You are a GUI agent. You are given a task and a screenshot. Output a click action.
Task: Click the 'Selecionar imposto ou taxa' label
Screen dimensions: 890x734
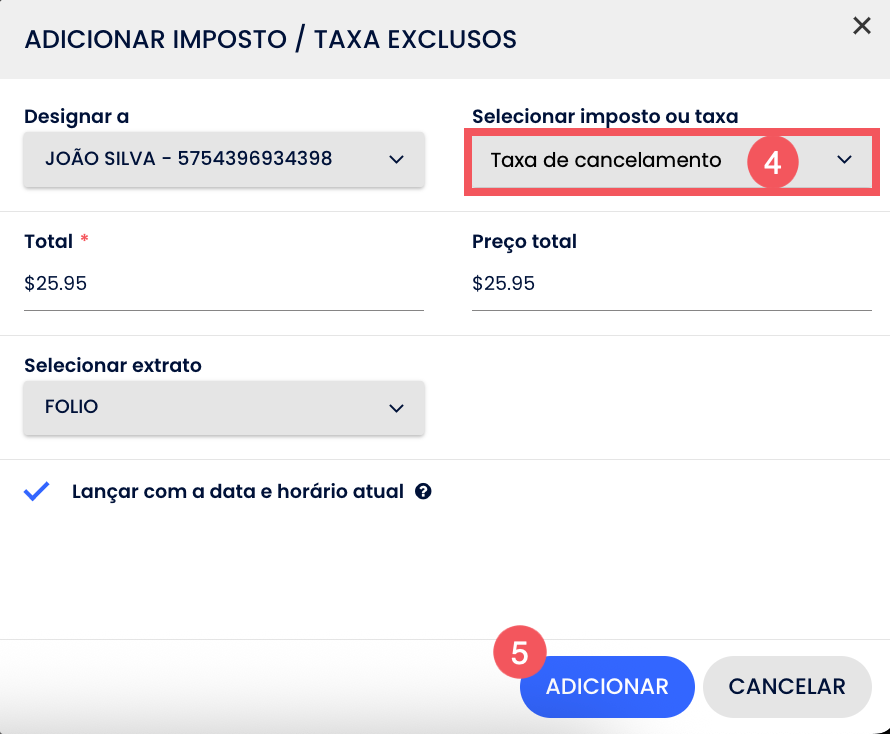(x=605, y=117)
